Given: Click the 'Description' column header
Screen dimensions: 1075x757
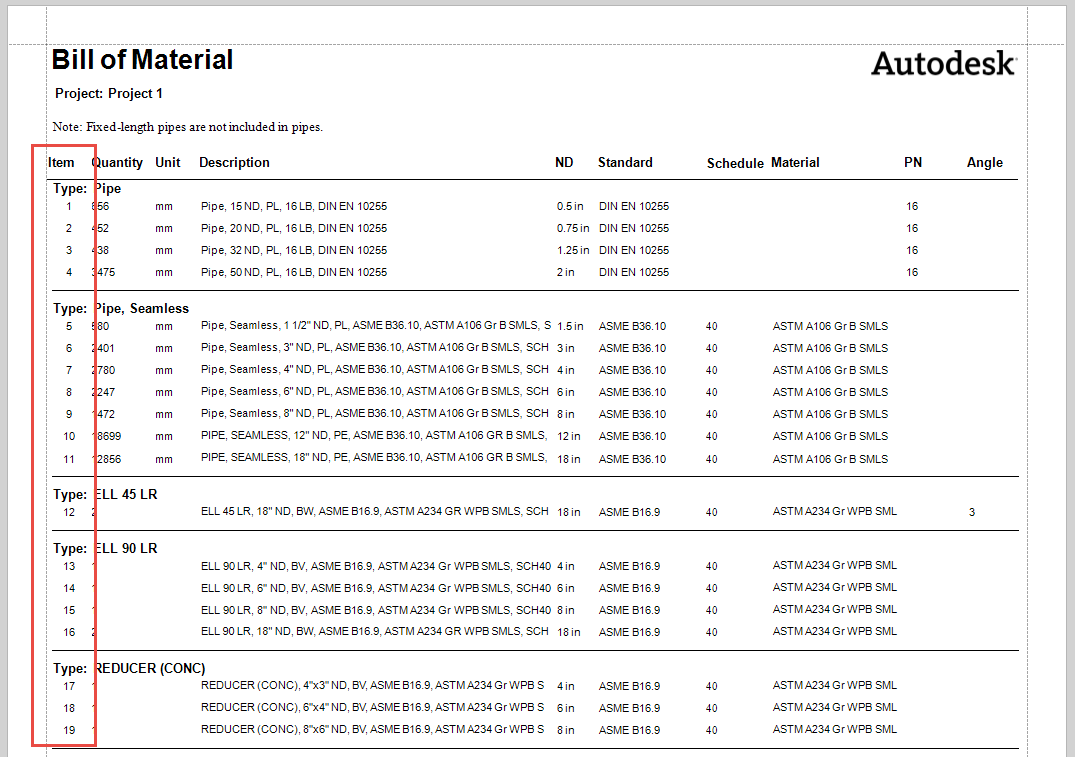Looking at the screenshot, I should 234,163.
